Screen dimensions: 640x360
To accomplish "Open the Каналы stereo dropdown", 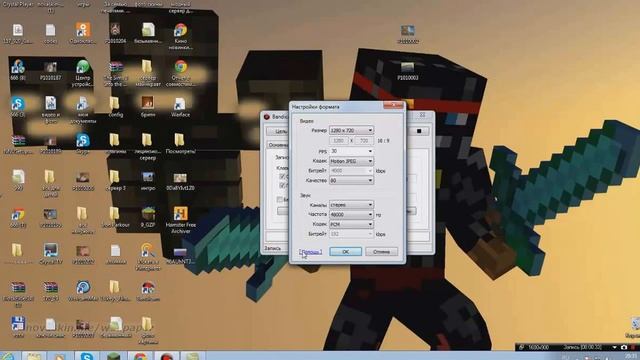I will point(351,204).
